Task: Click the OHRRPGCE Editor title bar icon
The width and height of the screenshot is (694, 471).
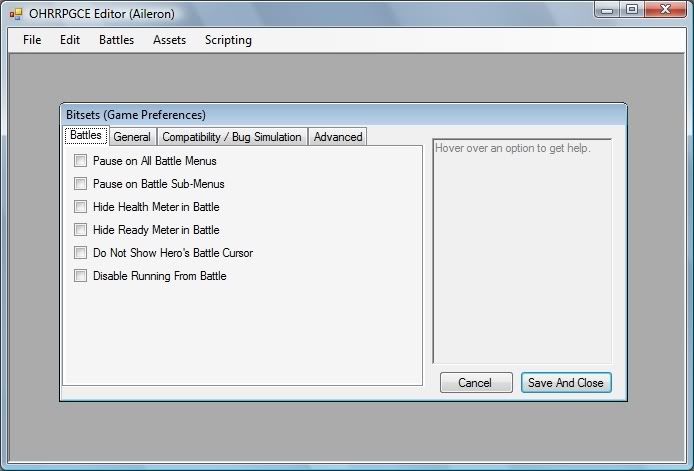Action: coord(16,14)
